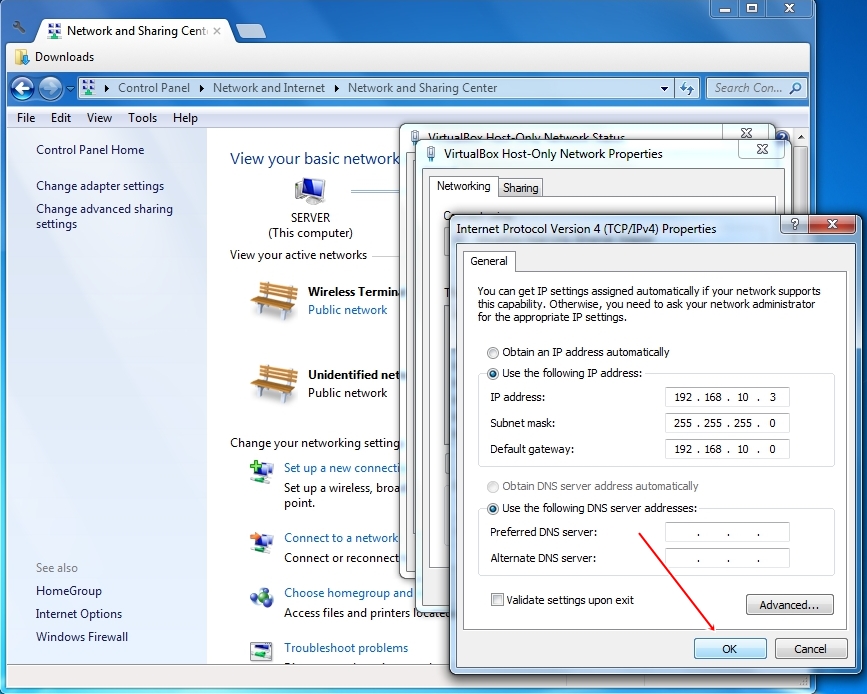Open the recent pages dropdown arrow
The width and height of the screenshot is (867, 694).
coord(70,88)
